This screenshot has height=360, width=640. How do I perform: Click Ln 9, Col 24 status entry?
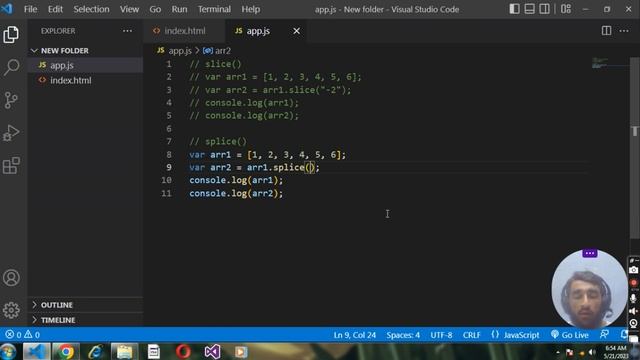354,335
